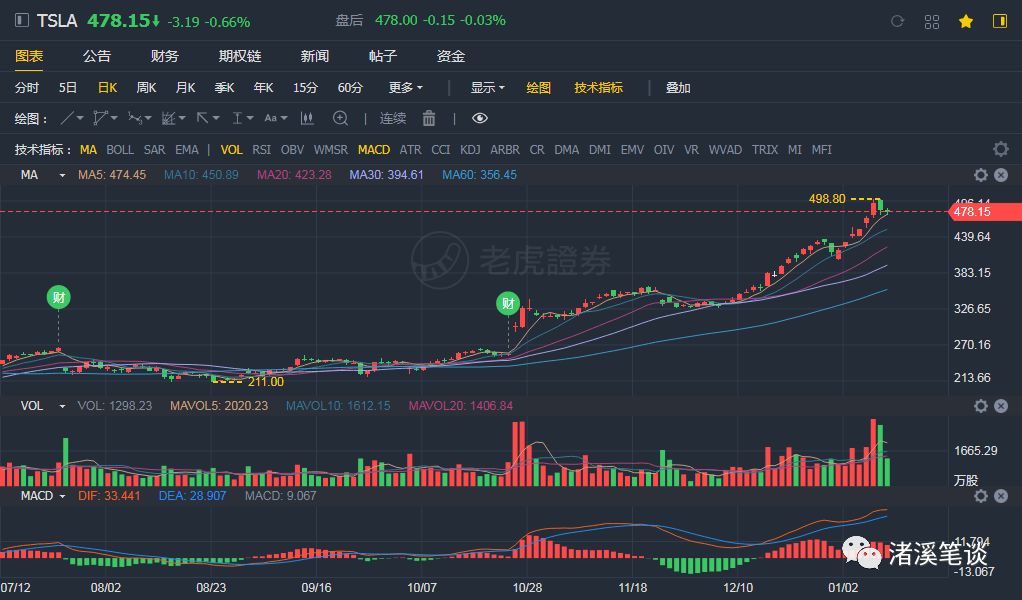Click the magnifier zoom-in icon
The width and height of the screenshot is (1022, 600).
340,118
